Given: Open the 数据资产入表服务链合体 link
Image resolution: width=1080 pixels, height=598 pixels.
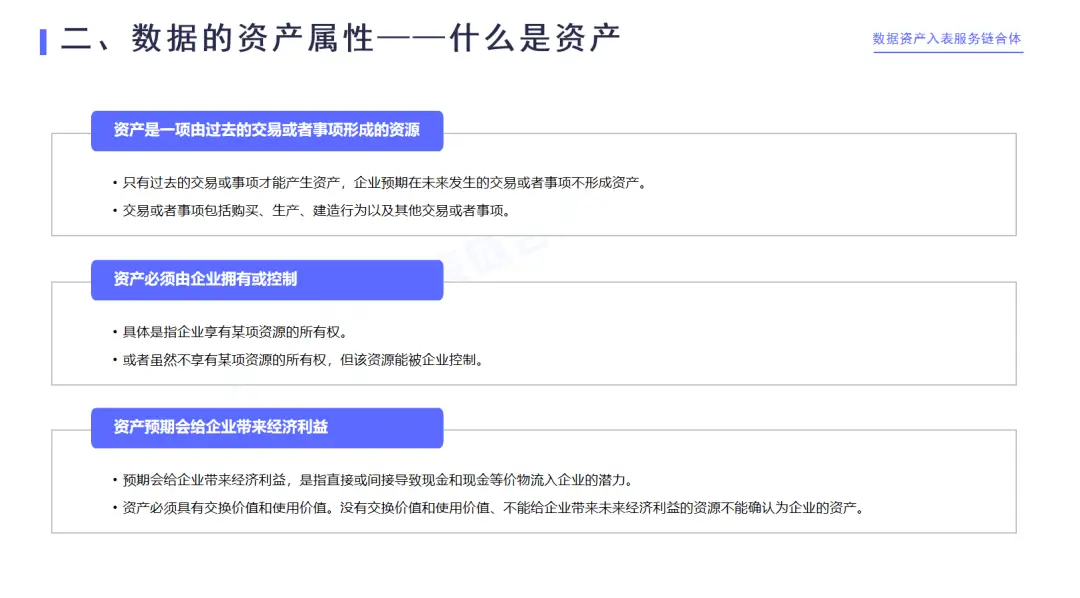Looking at the screenshot, I should coord(947,39).
